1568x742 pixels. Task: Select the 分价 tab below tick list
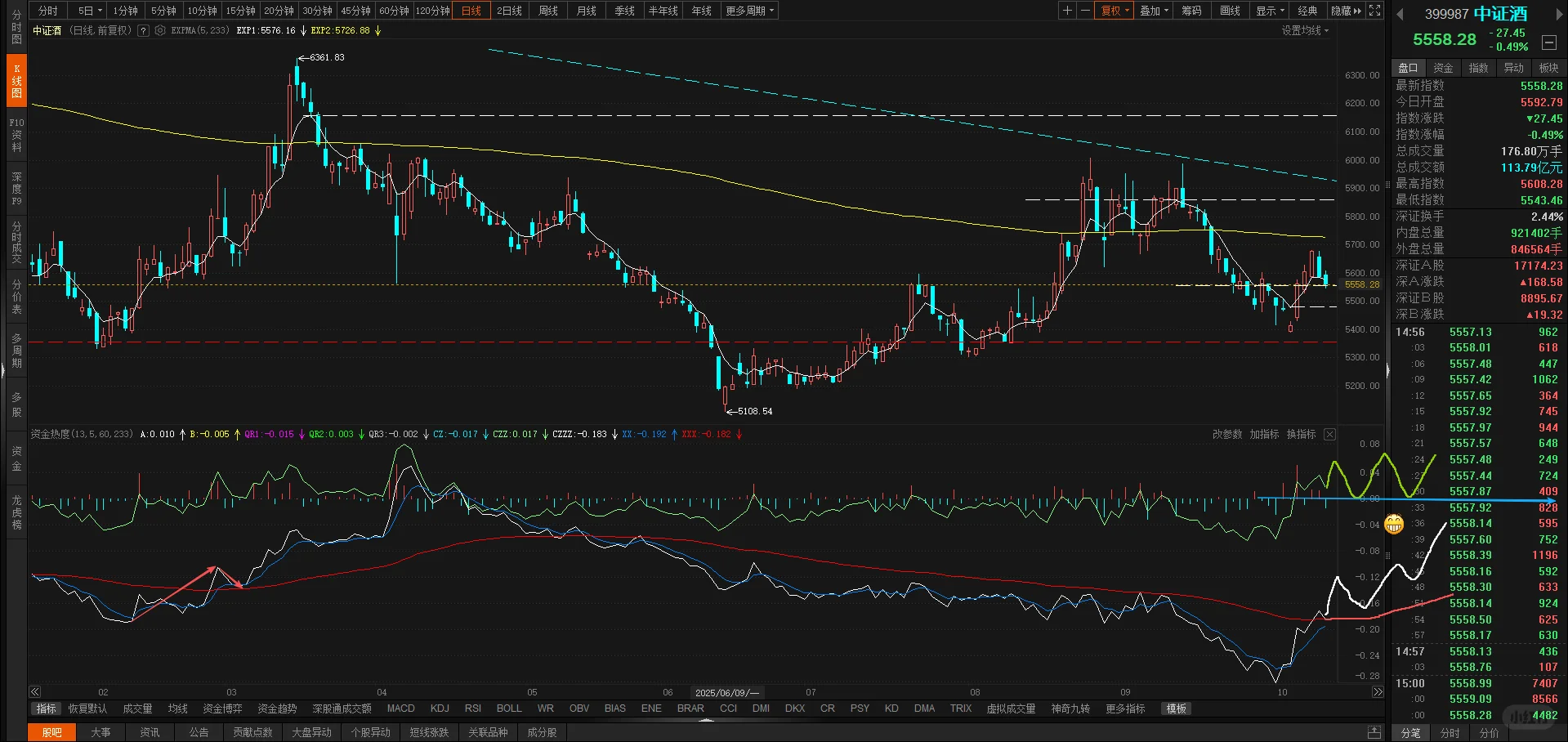(1489, 733)
